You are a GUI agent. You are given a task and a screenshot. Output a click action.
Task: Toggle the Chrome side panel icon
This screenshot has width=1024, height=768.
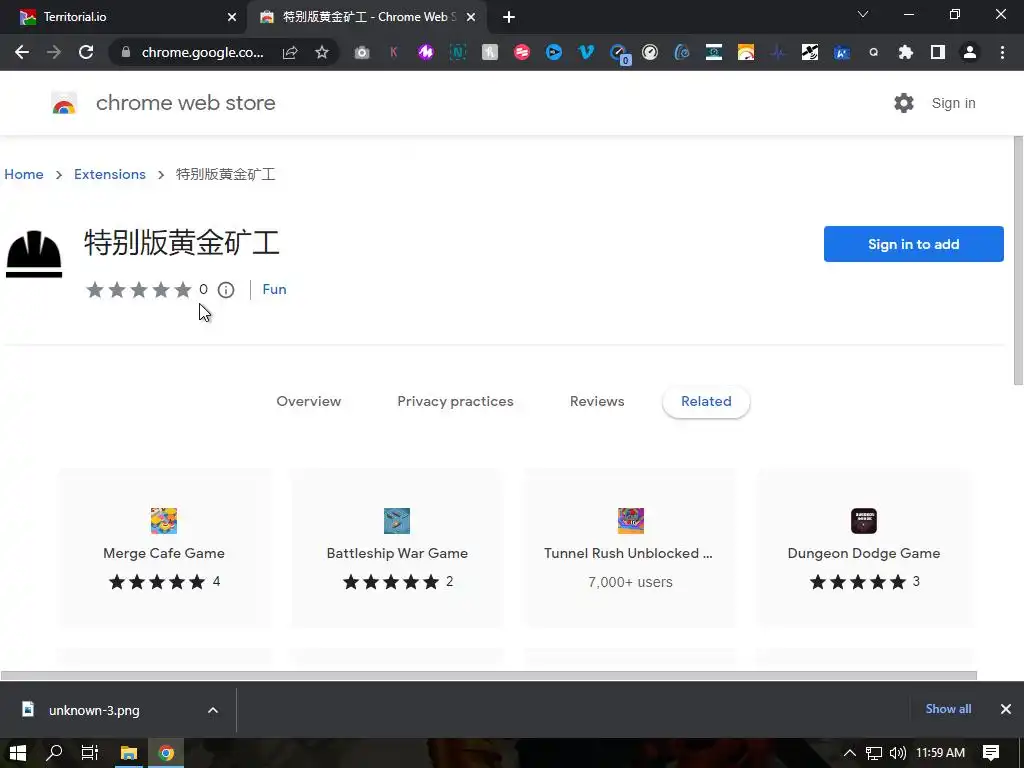pyautogui.click(x=938, y=52)
